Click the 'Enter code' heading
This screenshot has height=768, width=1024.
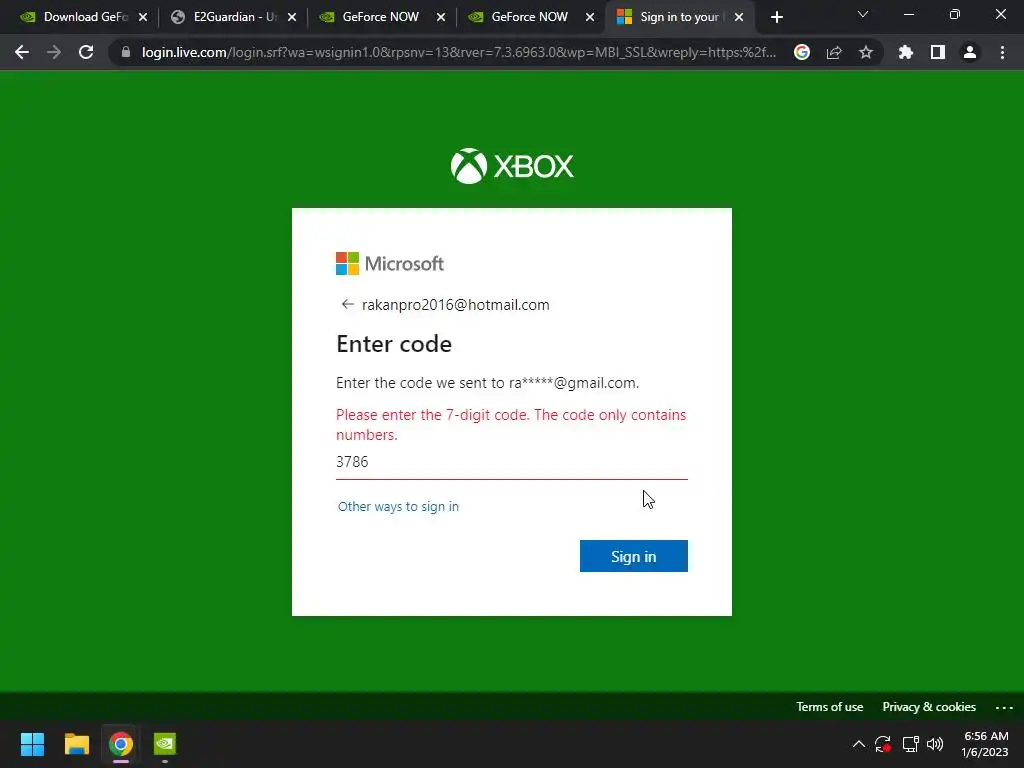[x=394, y=344]
